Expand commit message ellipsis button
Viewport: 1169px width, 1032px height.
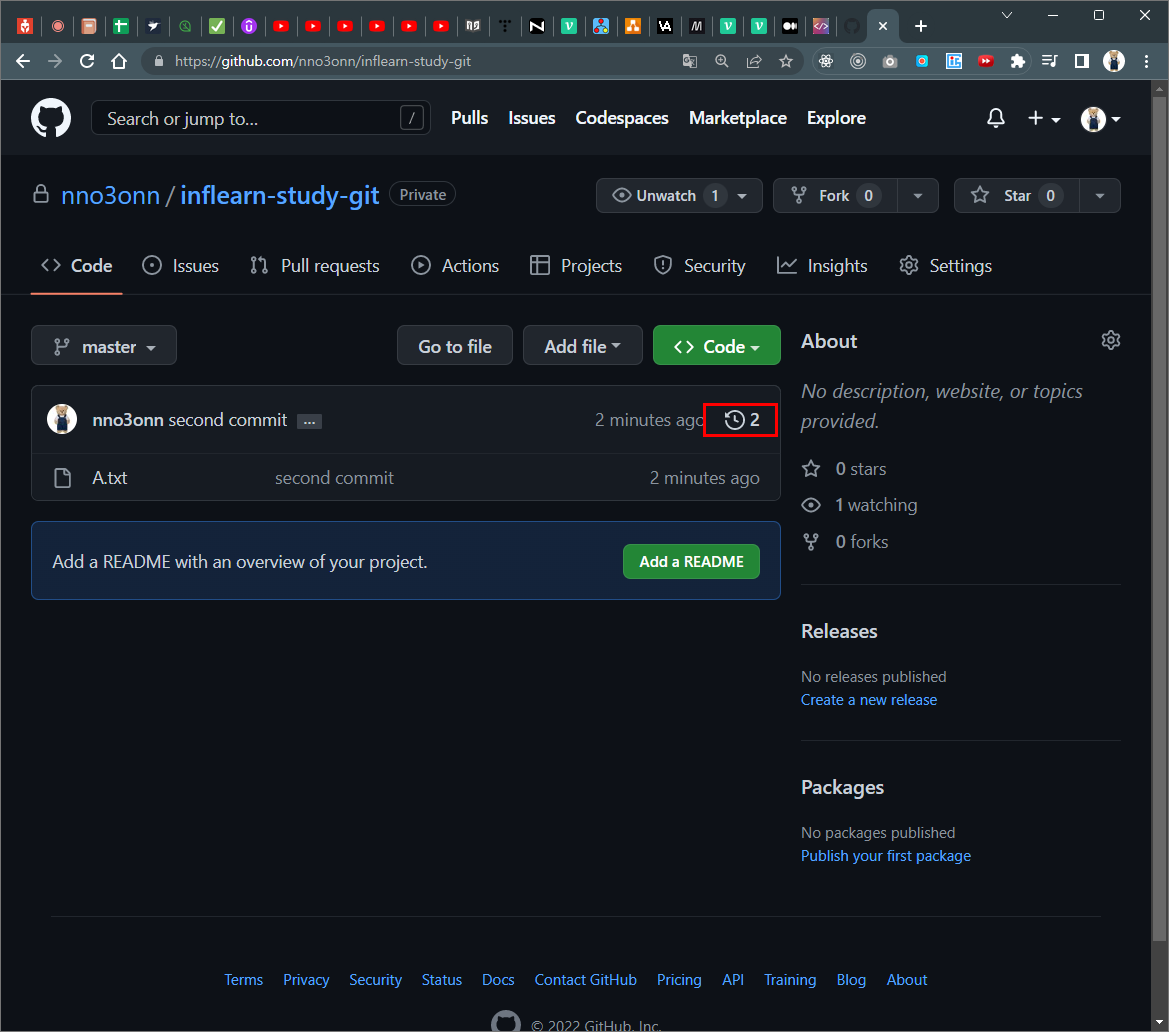[x=309, y=421]
